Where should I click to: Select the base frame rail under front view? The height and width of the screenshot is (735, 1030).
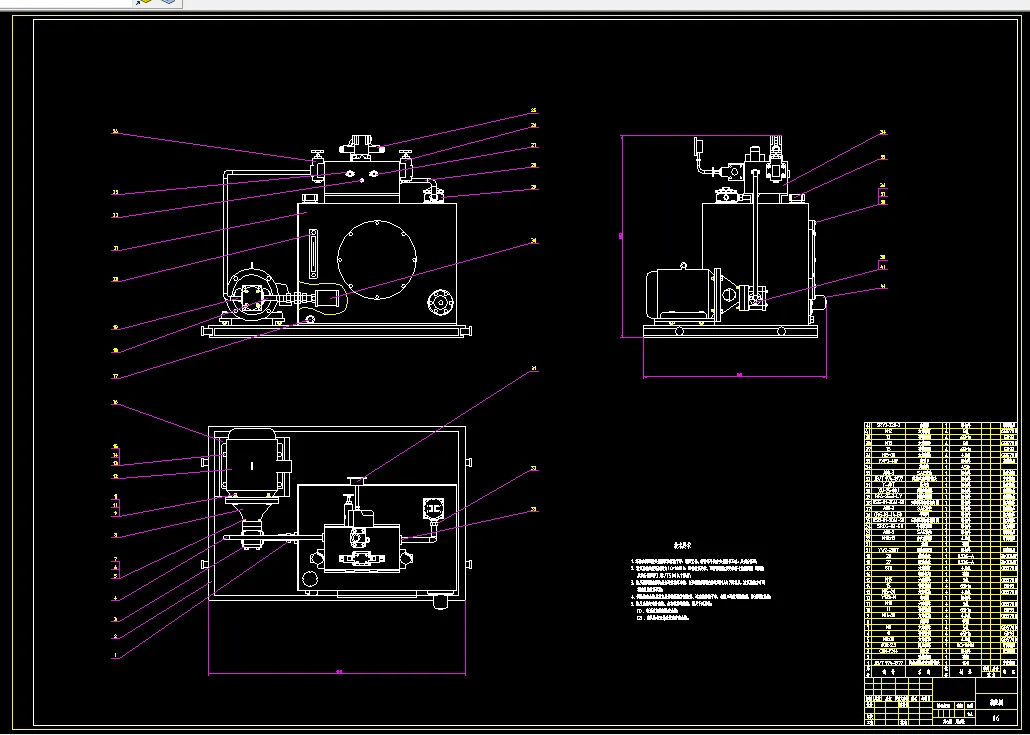(x=336, y=331)
